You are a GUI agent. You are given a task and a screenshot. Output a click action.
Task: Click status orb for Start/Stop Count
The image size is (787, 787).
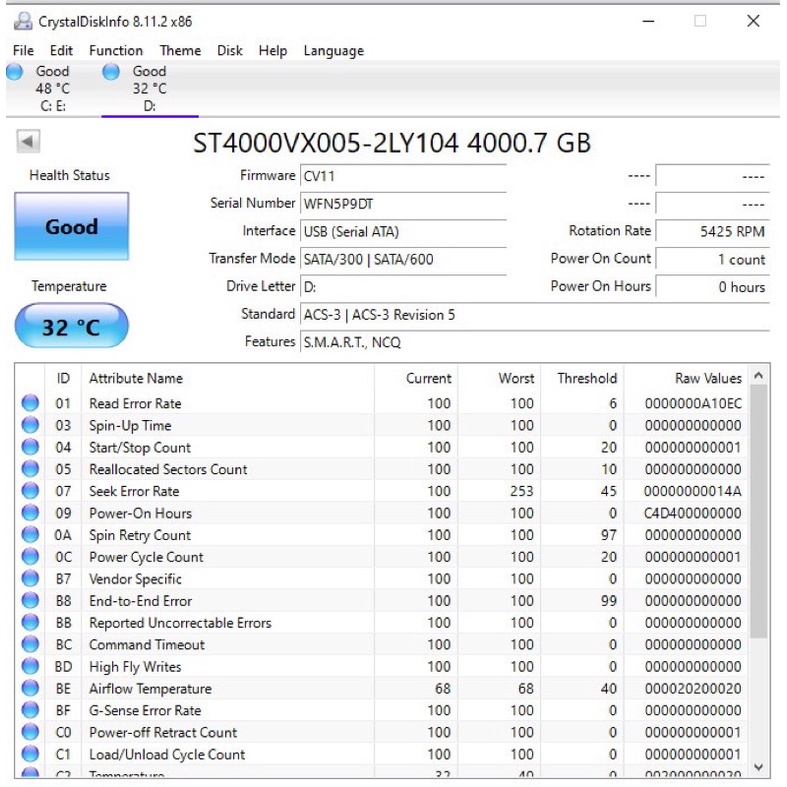(x=30, y=447)
